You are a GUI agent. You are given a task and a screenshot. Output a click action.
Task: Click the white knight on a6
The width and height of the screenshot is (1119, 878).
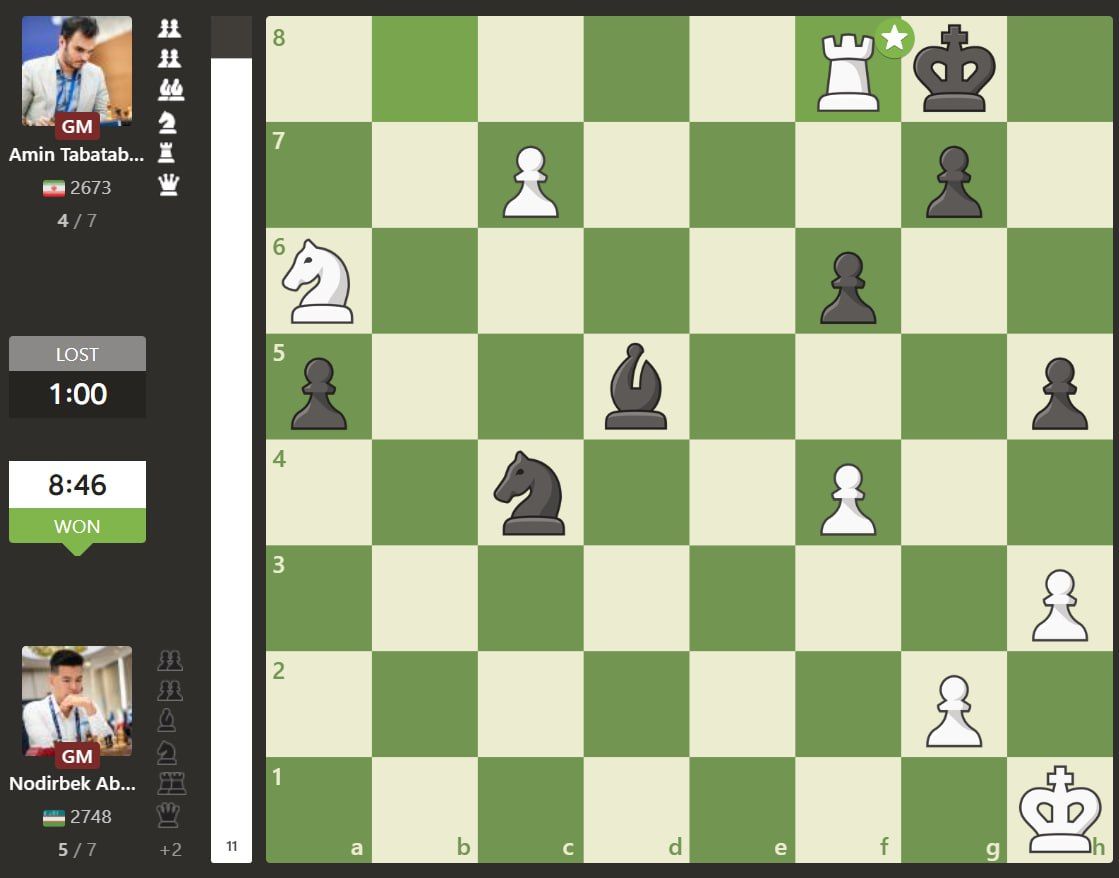coord(318,281)
